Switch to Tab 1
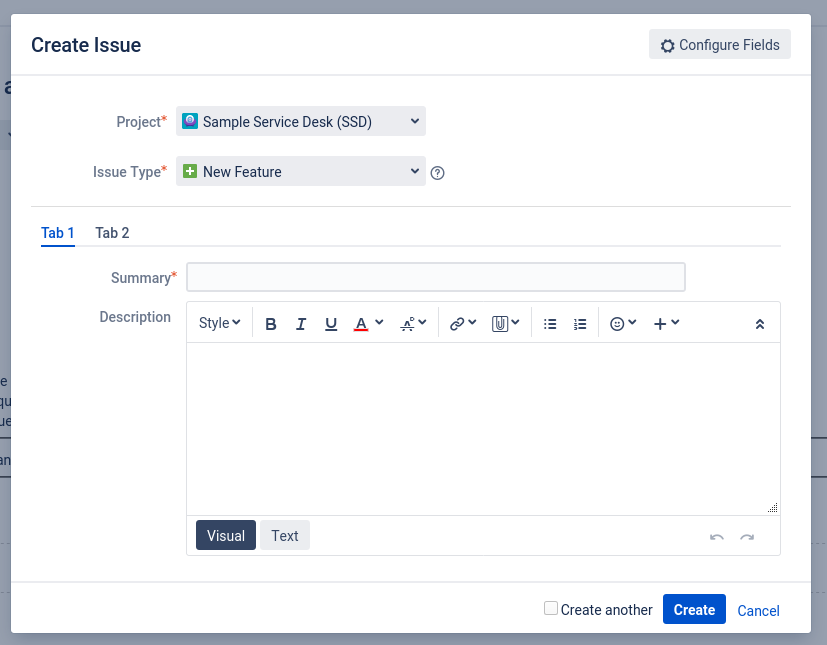This screenshot has height=645, width=827. pyautogui.click(x=57, y=233)
